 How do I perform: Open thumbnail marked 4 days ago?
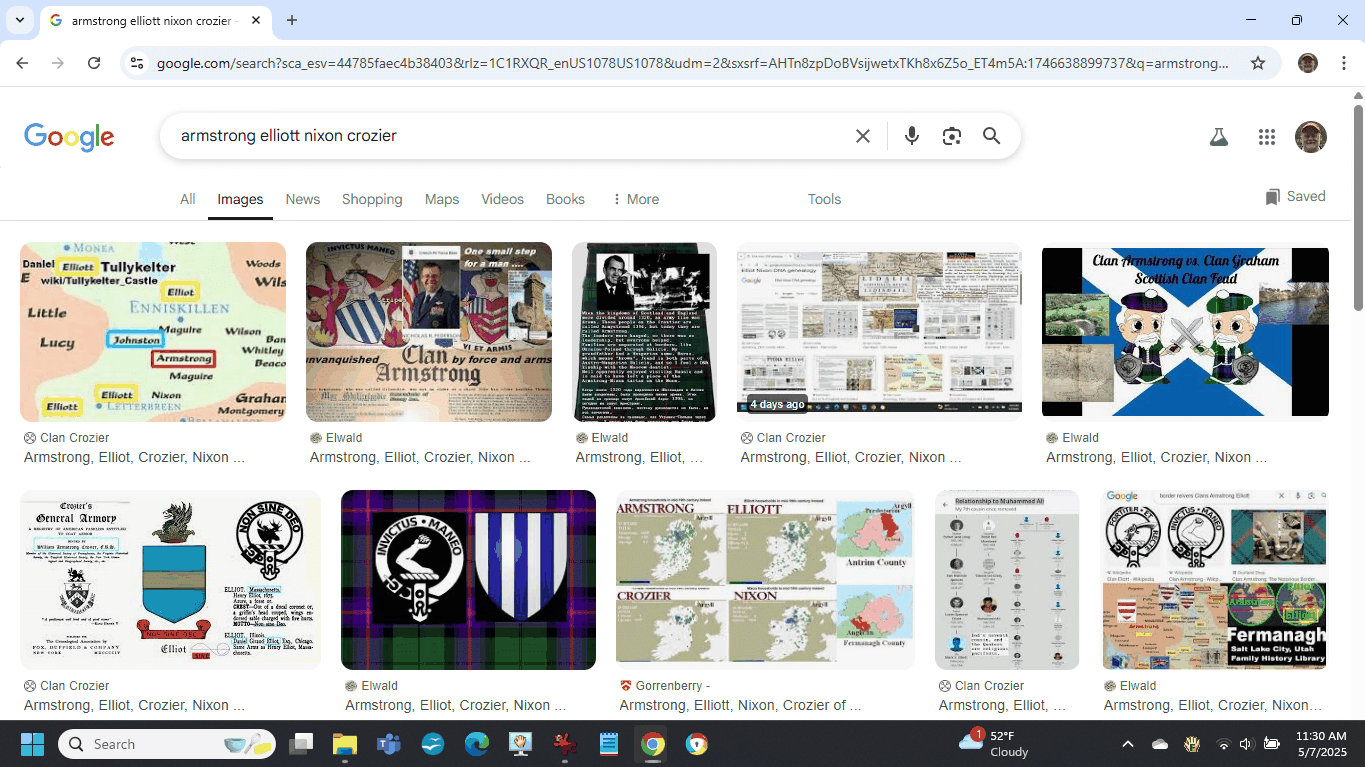(879, 332)
